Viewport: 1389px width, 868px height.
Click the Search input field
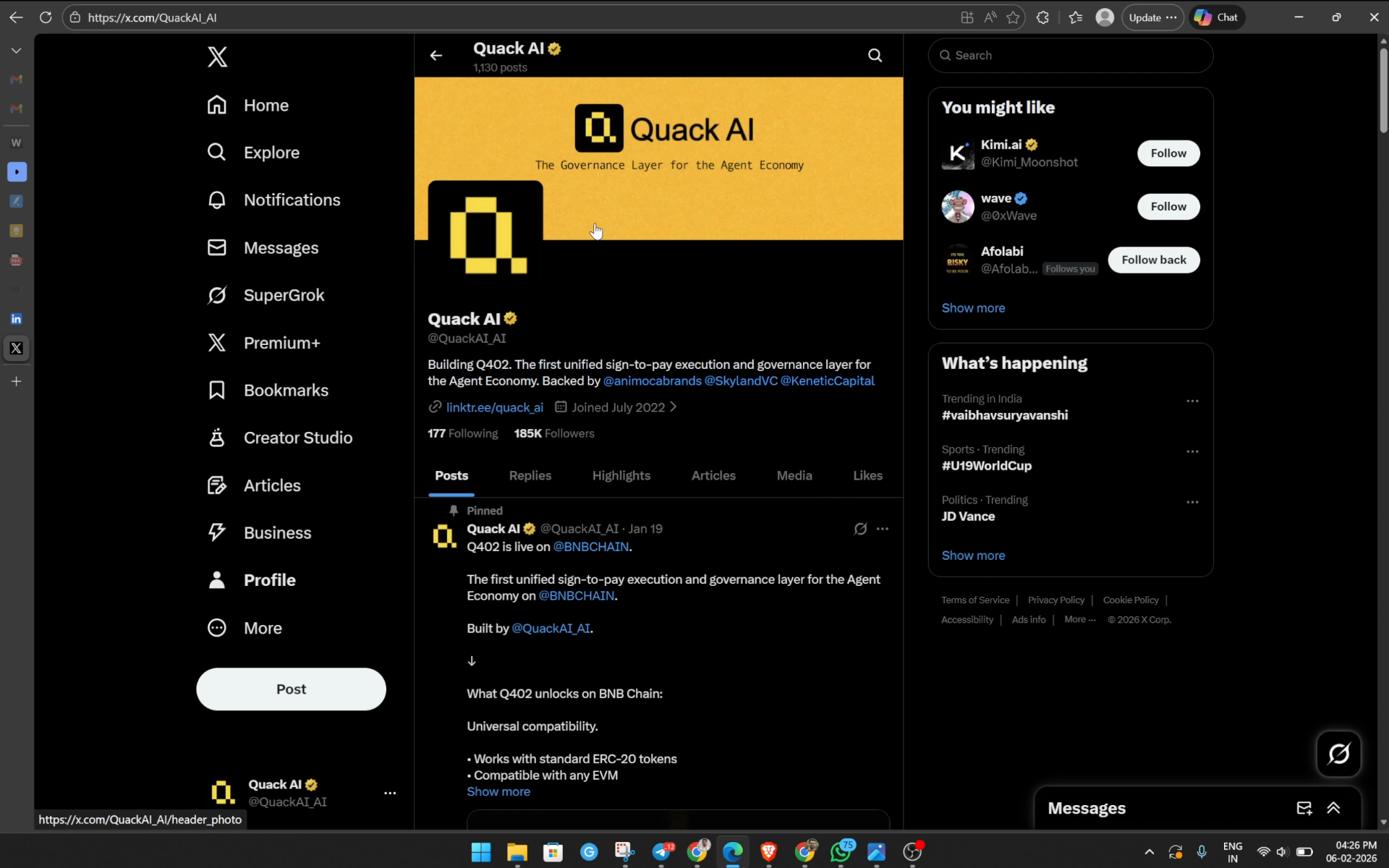click(x=1071, y=56)
